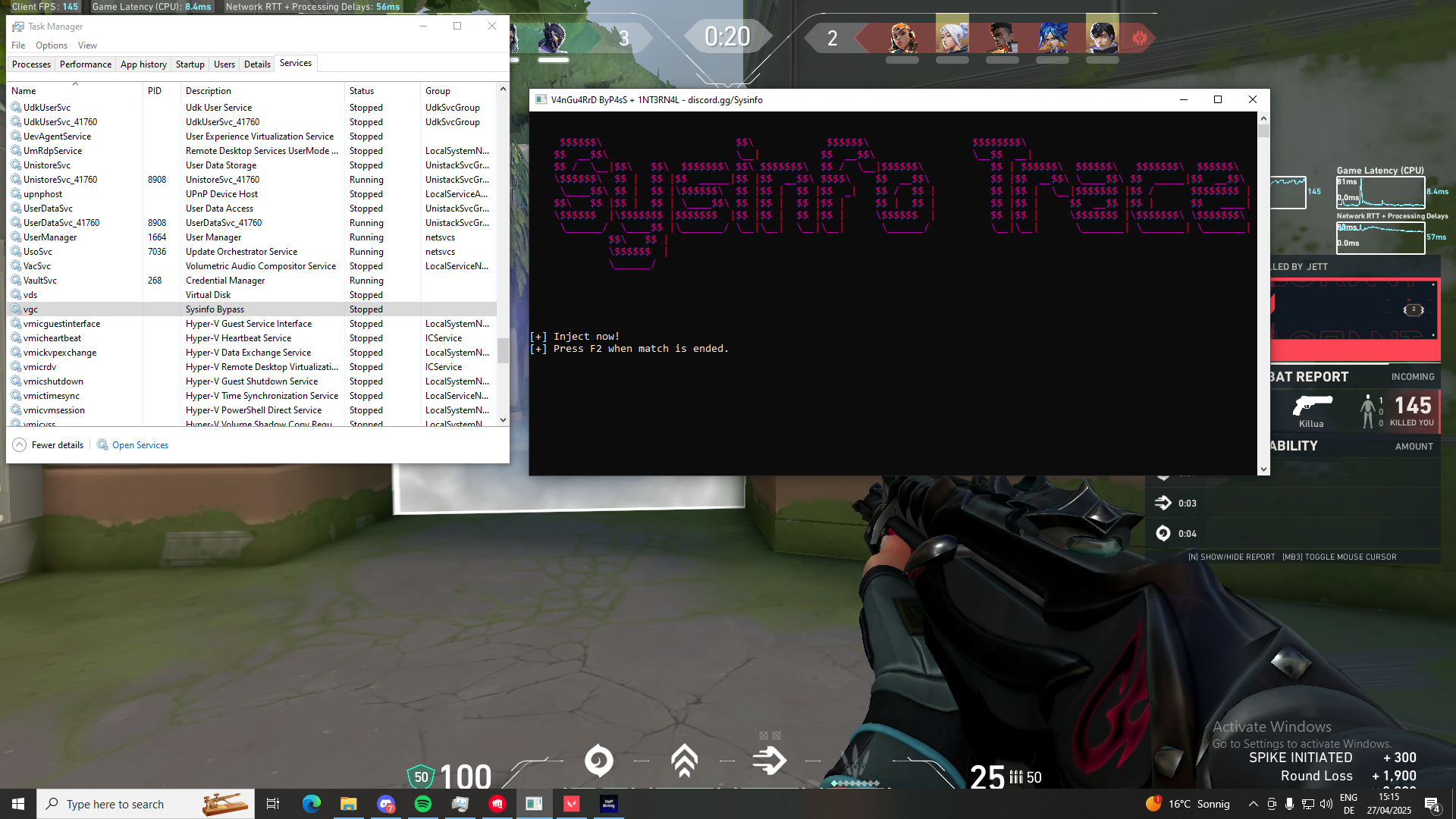The image size is (1456, 819).
Task: Launch Microsoft Edge from the taskbar
Action: 311,804
